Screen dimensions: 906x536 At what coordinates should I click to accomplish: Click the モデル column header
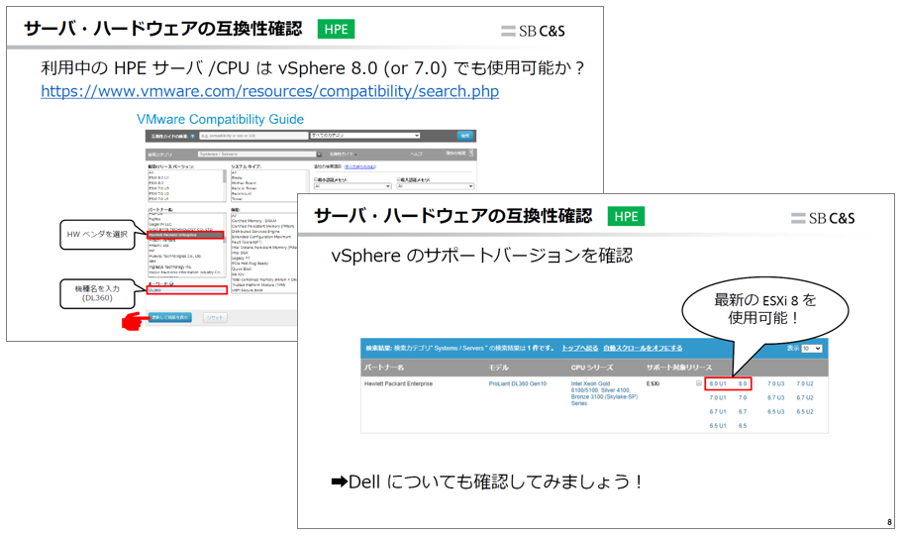tap(498, 367)
